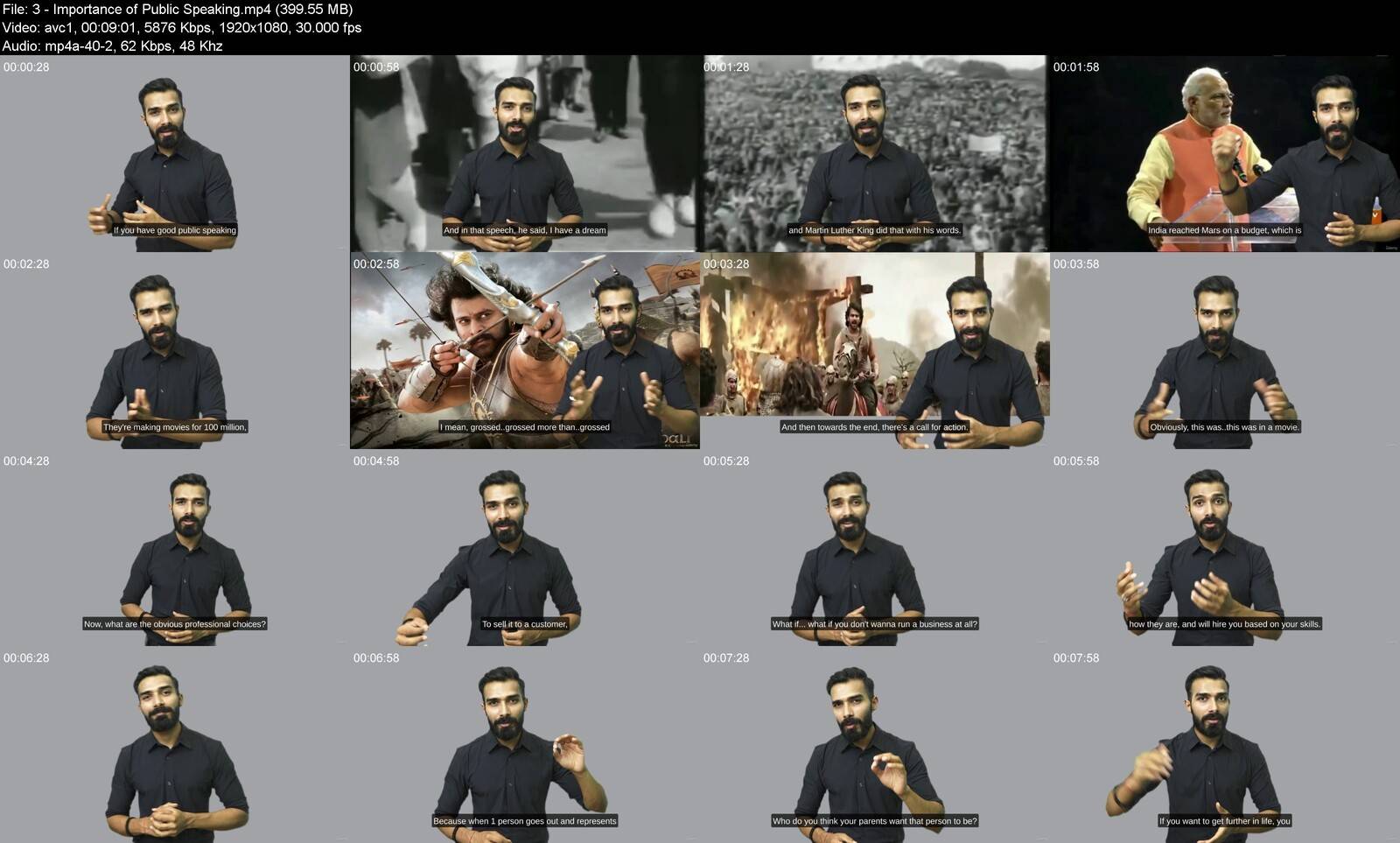Viewport: 1400px width, 843px height.
Task: Open the frame thumbnail stamped 00:07:58
Action: 1225,744
